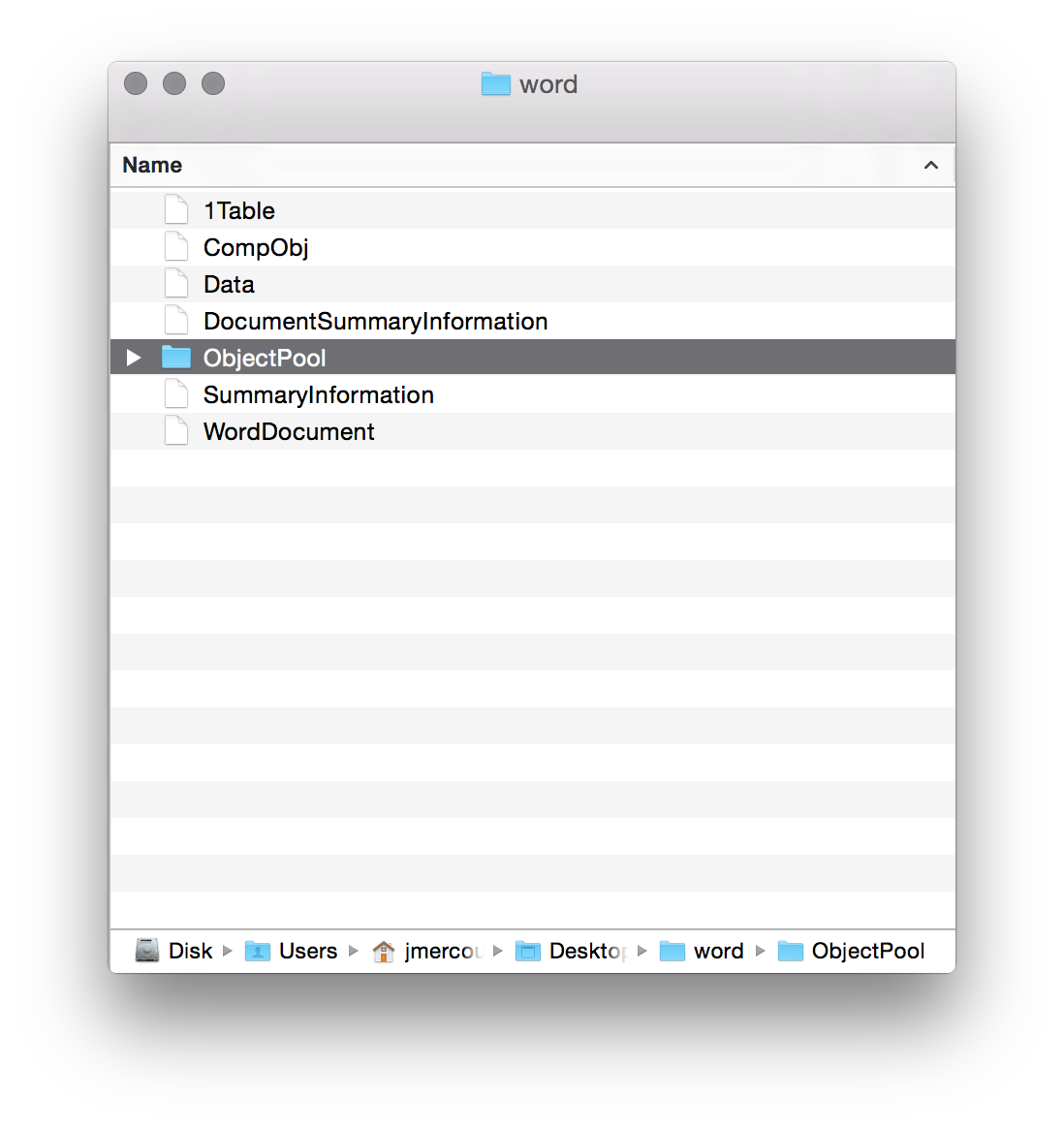
Task: Click the Disk drive icon in path bar
Action: (146, 951)
